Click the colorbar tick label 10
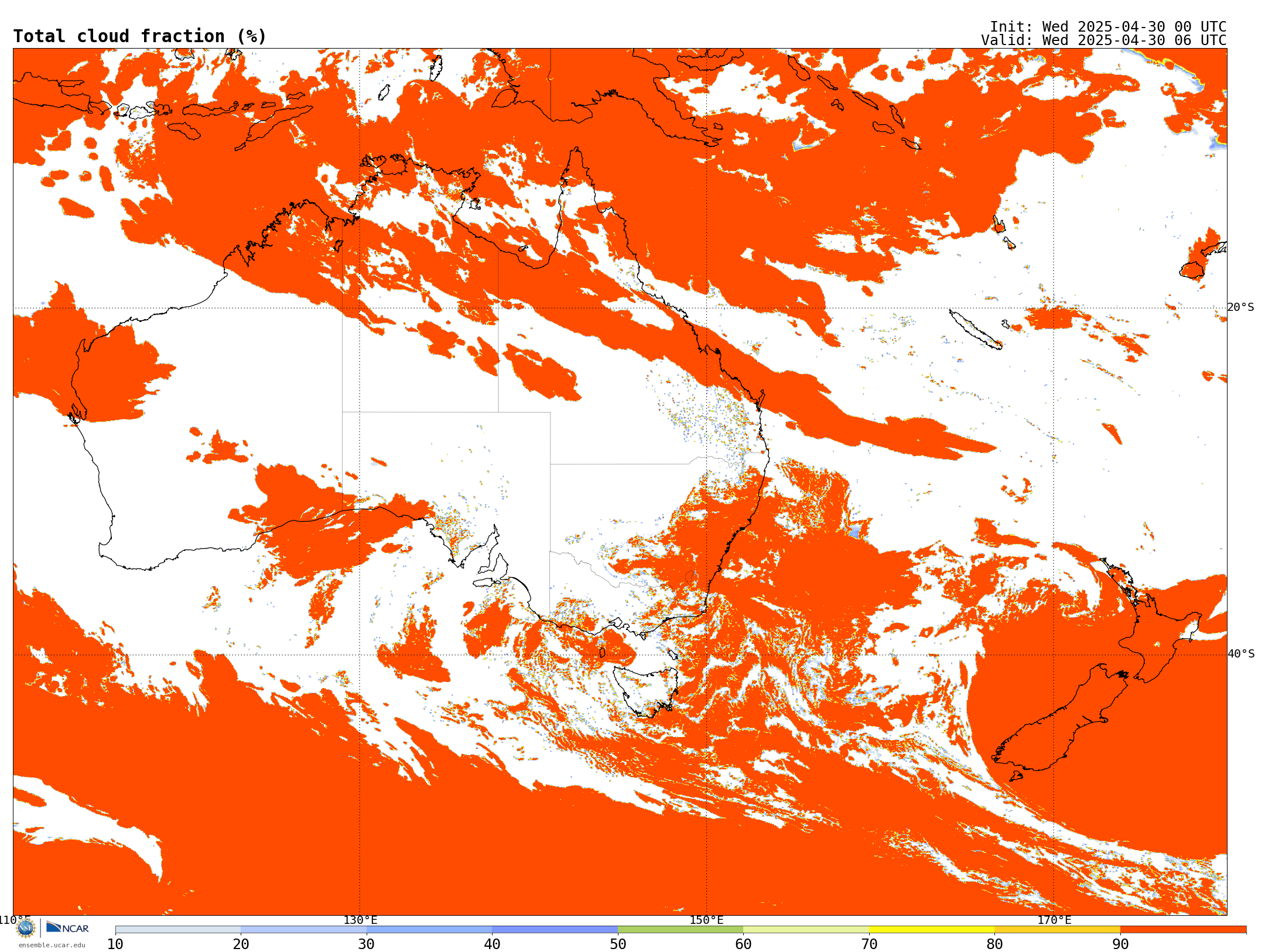This screenshot has width=1265, height=952. 115,944
